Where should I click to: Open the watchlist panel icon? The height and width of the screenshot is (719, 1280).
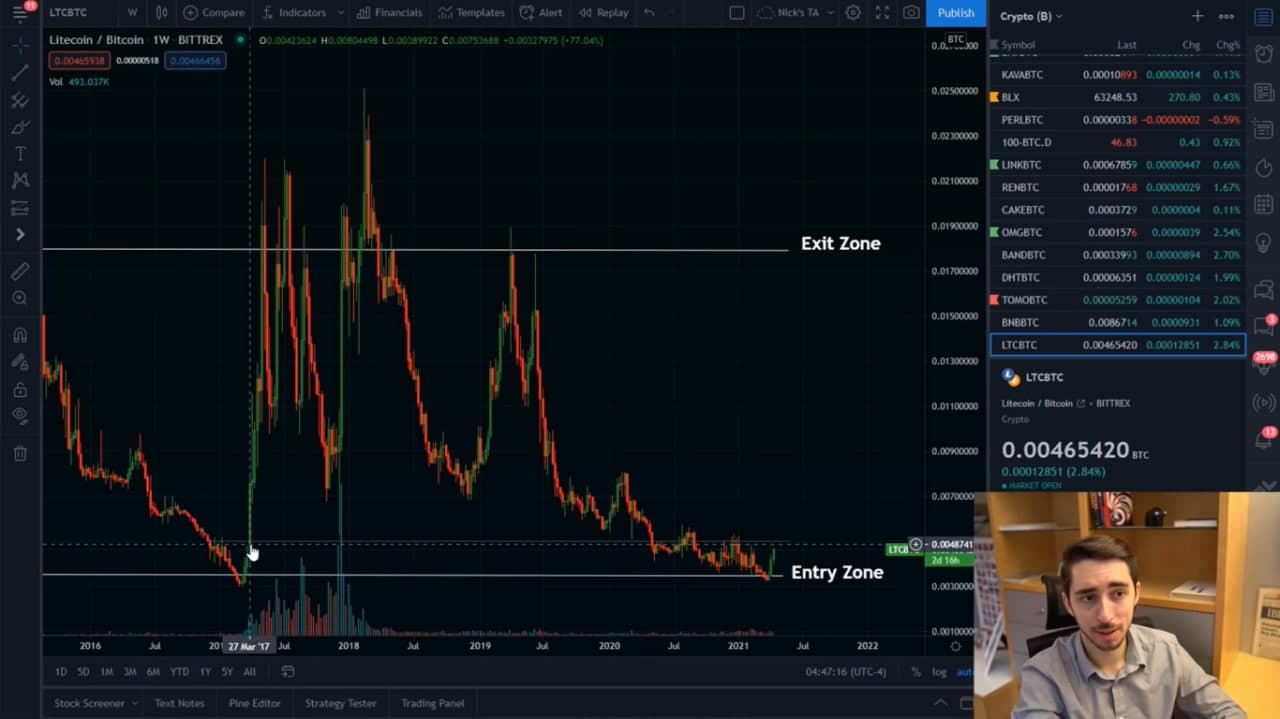[x=1263, y=17]
